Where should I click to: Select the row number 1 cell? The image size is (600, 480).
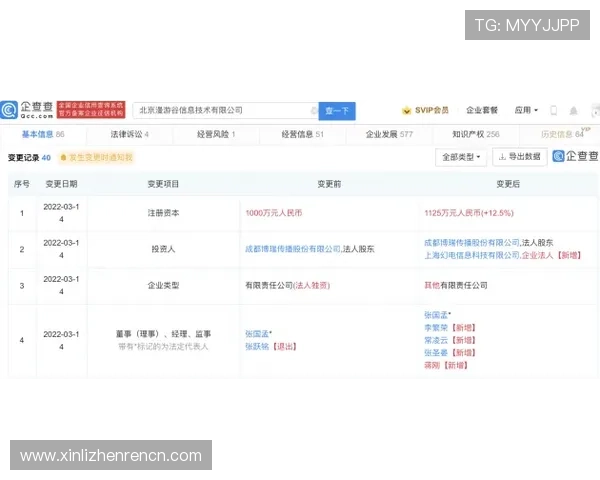[x=22, y=213]
